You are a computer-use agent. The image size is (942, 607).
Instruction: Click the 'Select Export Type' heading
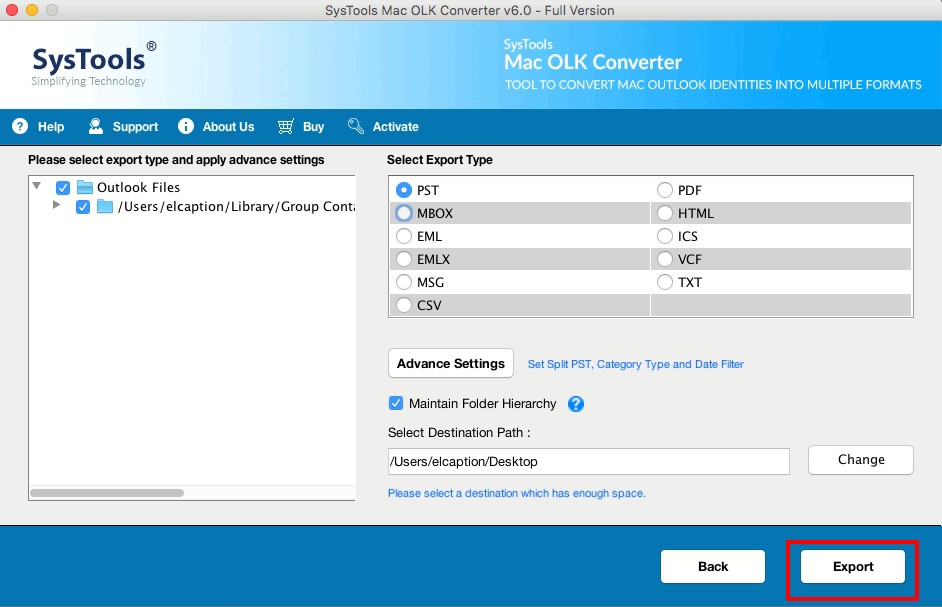[440, 160]
